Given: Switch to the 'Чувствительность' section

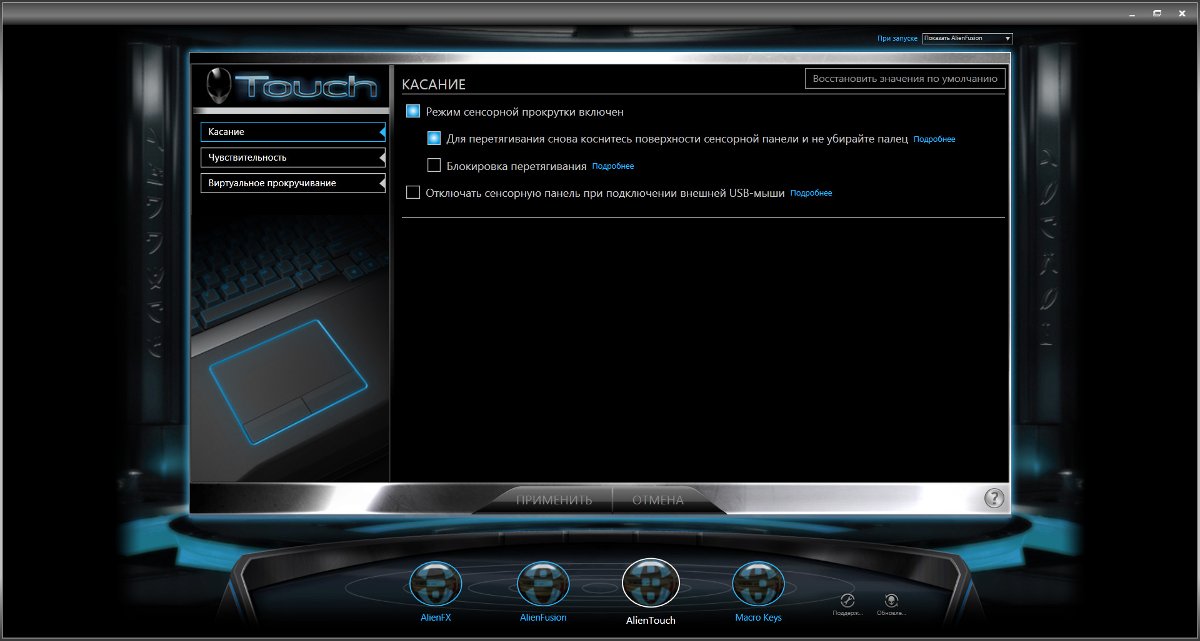Looking at the screenshot, I should tap(292, 157).
